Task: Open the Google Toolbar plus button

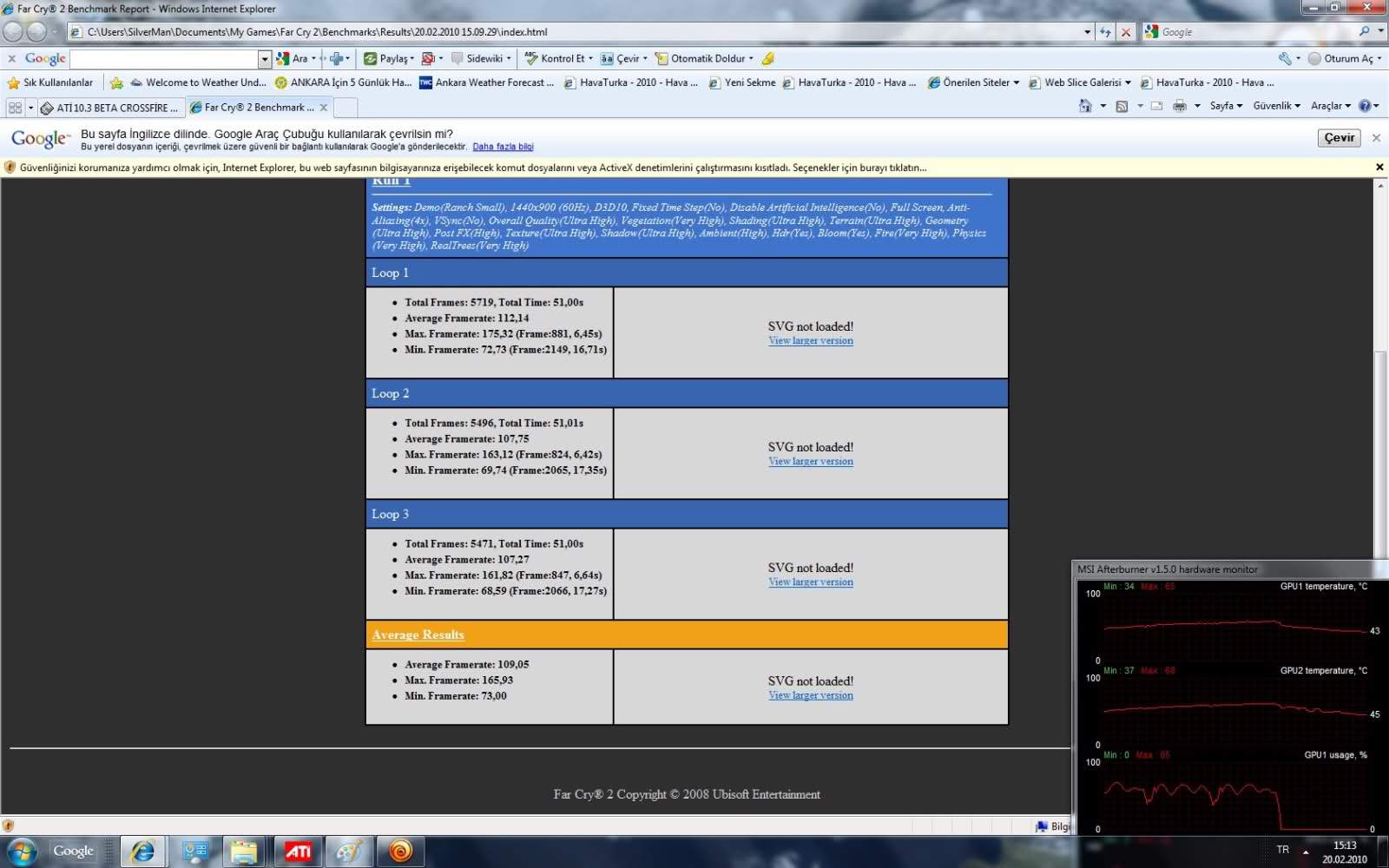Action: pyautogui.click(x=336, y=58)
